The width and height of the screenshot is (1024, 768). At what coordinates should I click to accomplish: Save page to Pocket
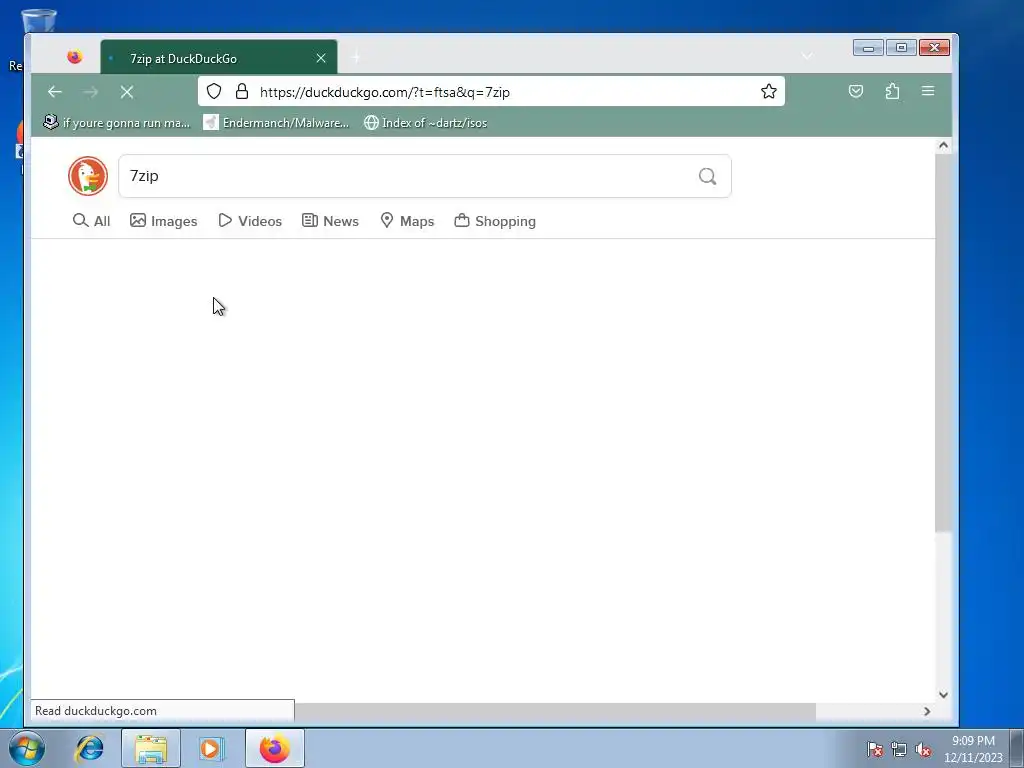coord(856,91)
